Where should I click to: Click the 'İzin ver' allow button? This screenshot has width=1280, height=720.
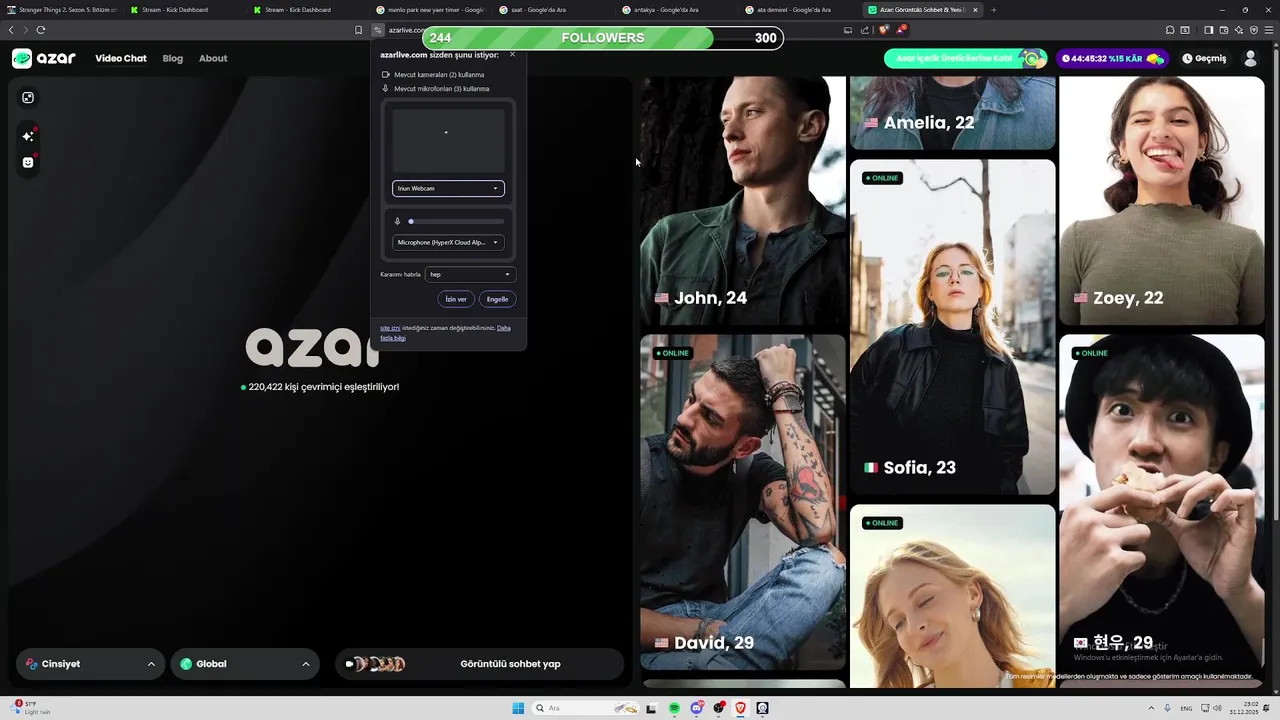[x=456, y=299]
